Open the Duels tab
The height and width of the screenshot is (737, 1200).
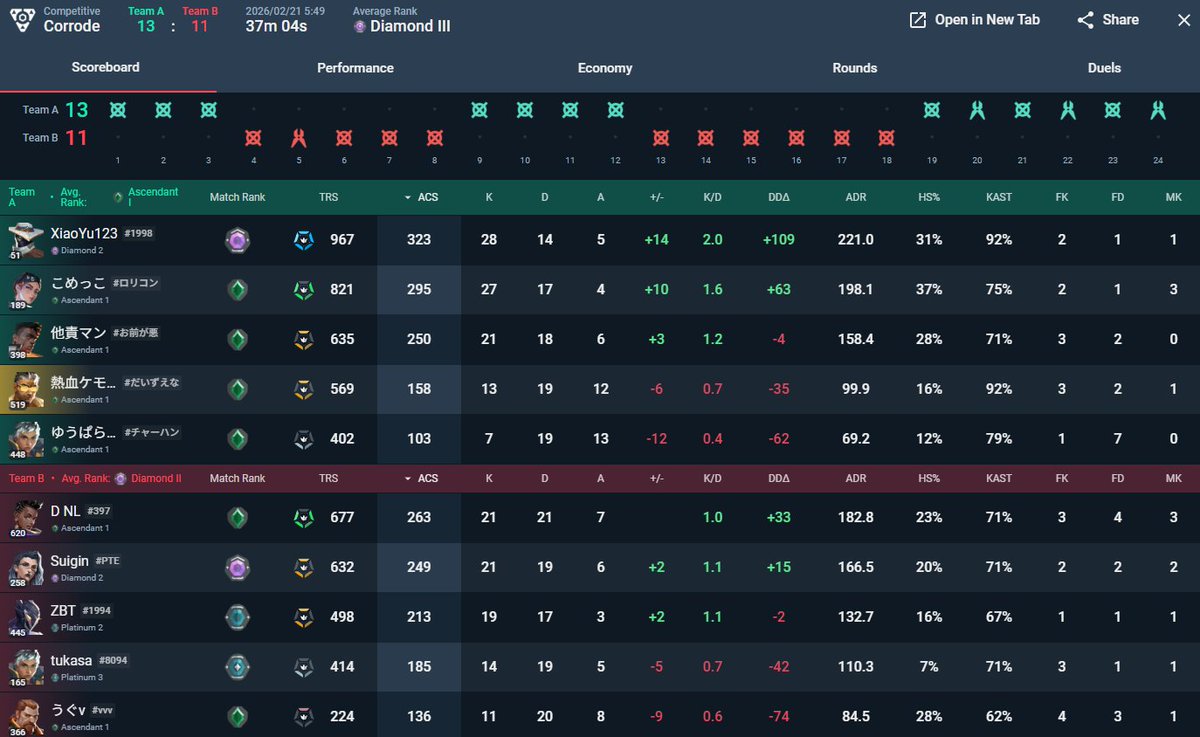click(x=1104, y=68)
